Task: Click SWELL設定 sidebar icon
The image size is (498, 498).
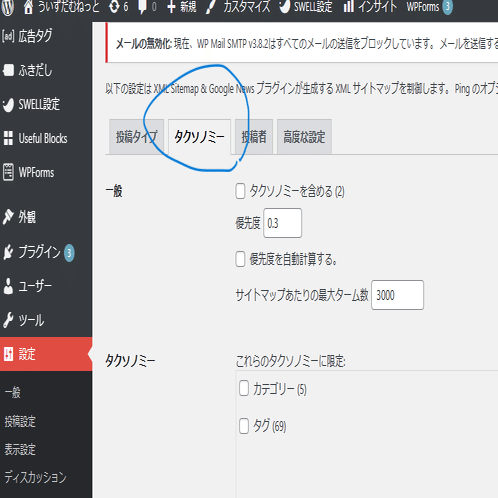Action: coord(8,105)
